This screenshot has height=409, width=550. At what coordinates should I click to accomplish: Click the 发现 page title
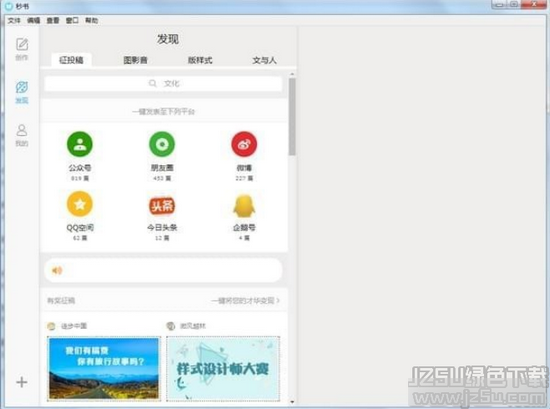tap(168, 39)
